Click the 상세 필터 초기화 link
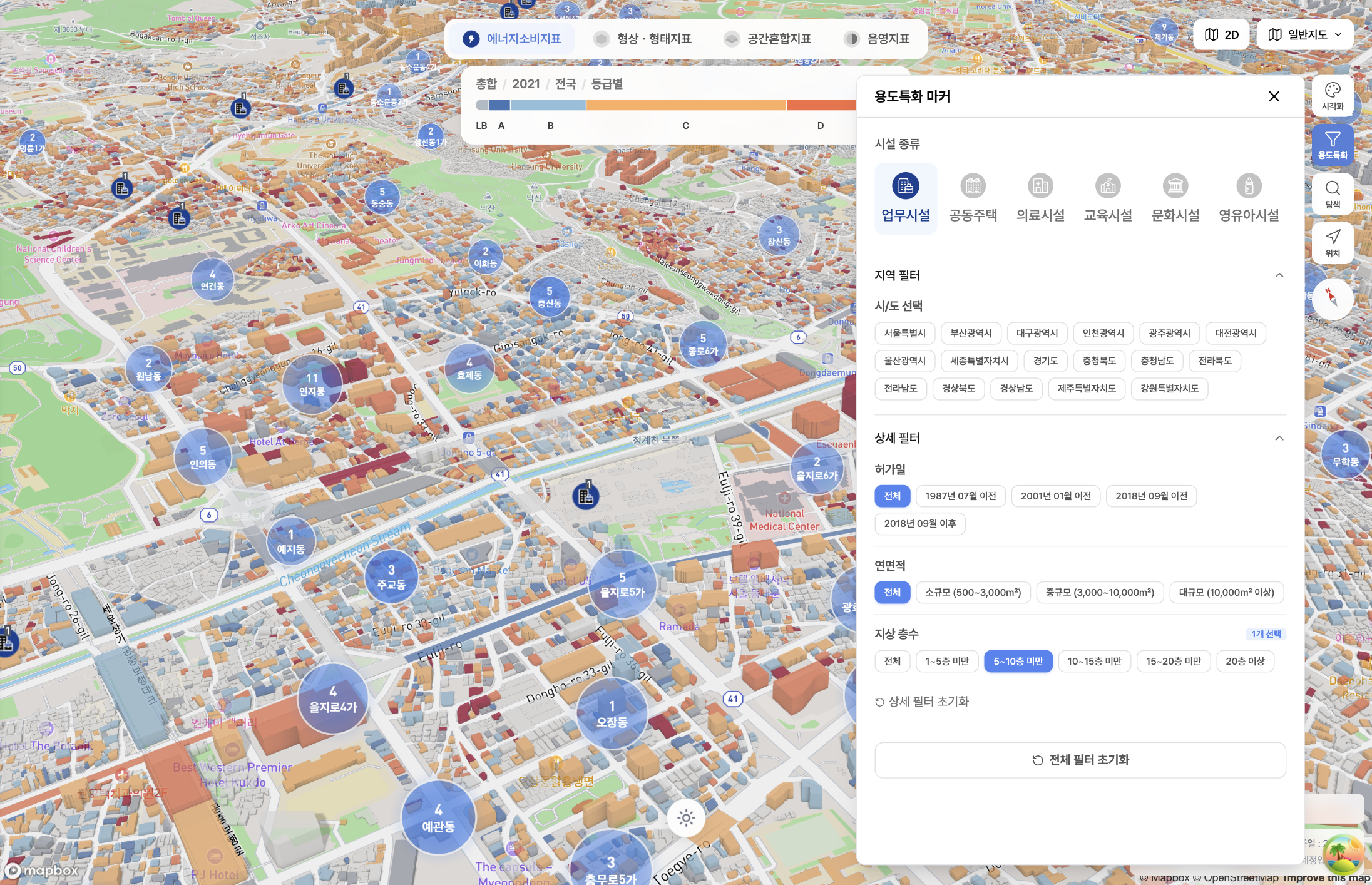The width and height of the screenshot is (1372, 885). coord(921,702)
